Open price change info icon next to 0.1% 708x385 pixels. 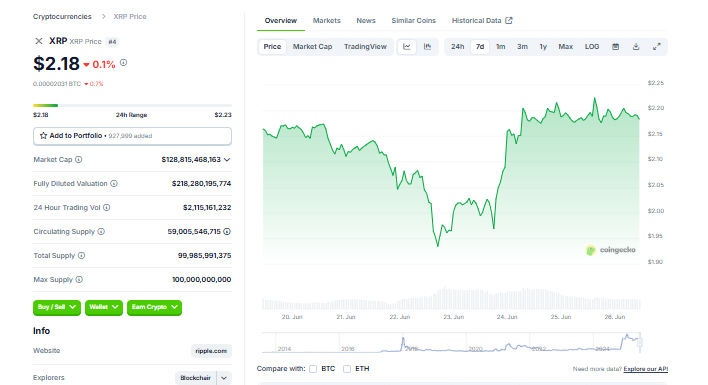coord(123,63)
